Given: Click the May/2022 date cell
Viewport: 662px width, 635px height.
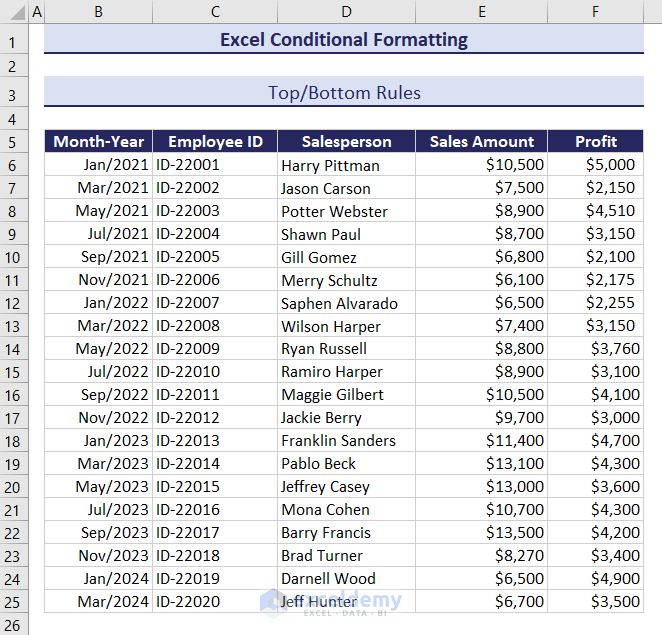Looking at the screenshot, I should click(x=98, y=349).
